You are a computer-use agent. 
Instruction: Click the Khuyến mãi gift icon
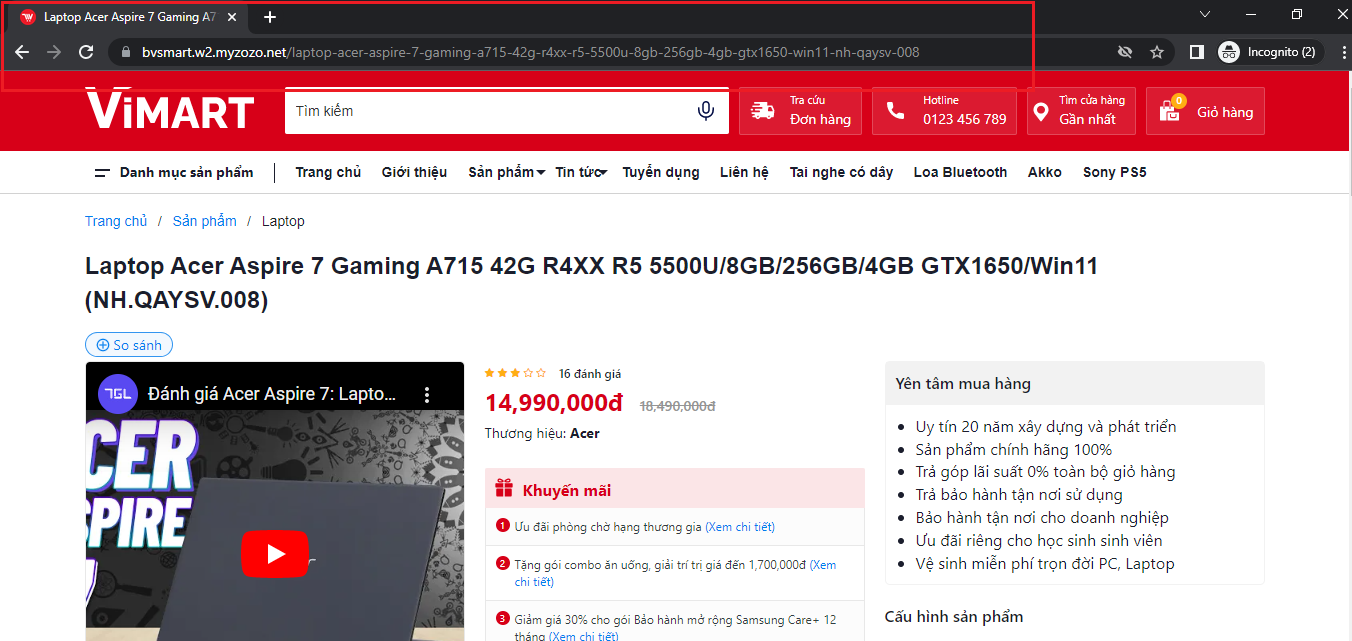pyautogui.click(x=505, y=489)
